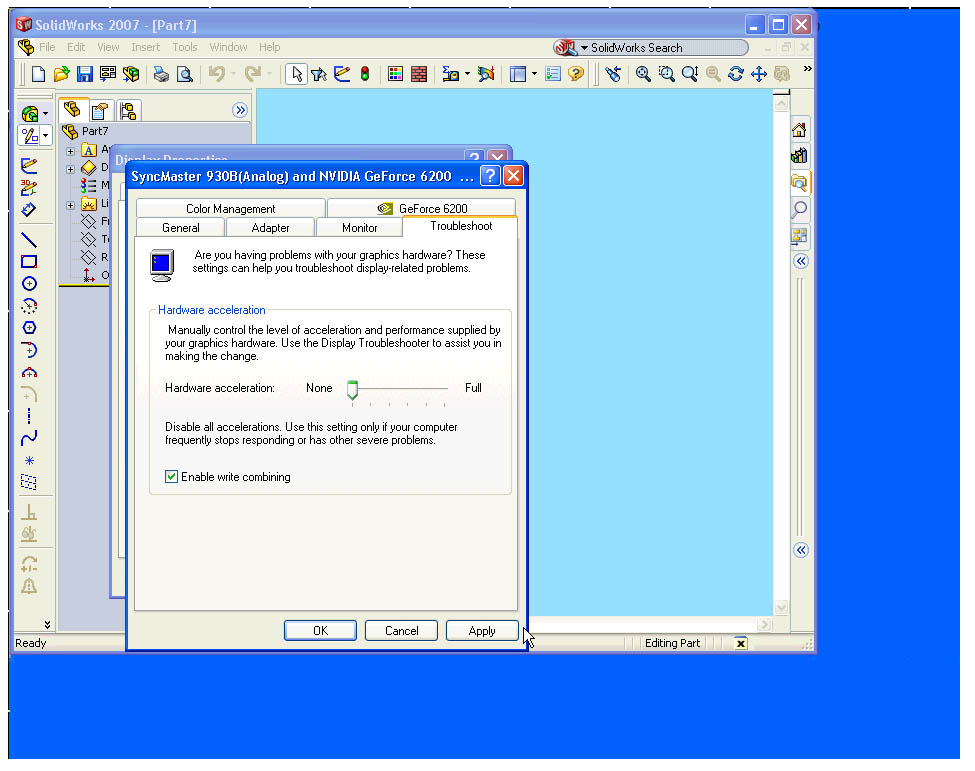Print using the printer toolbar icon
The height and width of the screenshot is (771, 975).
161,75
